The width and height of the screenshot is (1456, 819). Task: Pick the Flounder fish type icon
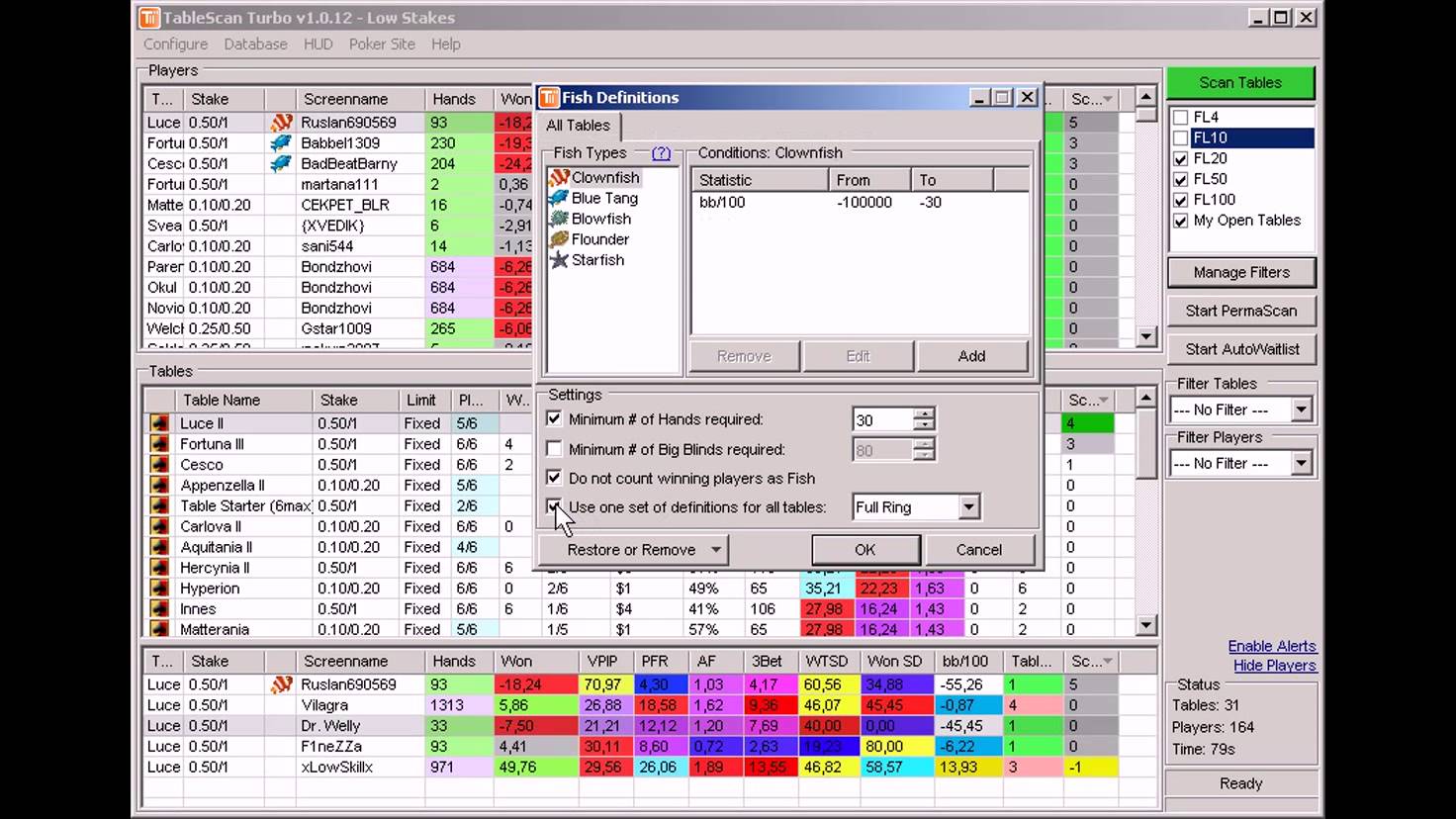(559, 239)
